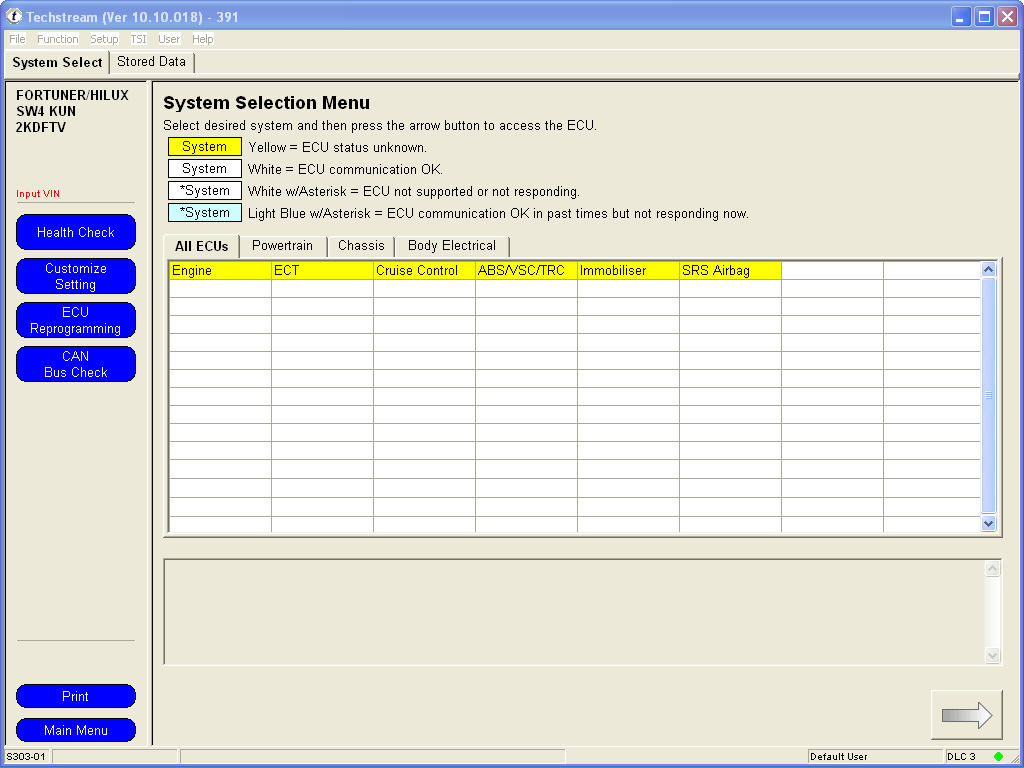This screenshot has width=1024, height=768.
Task: Click the S303-01 status bar code
Action: 26,756
